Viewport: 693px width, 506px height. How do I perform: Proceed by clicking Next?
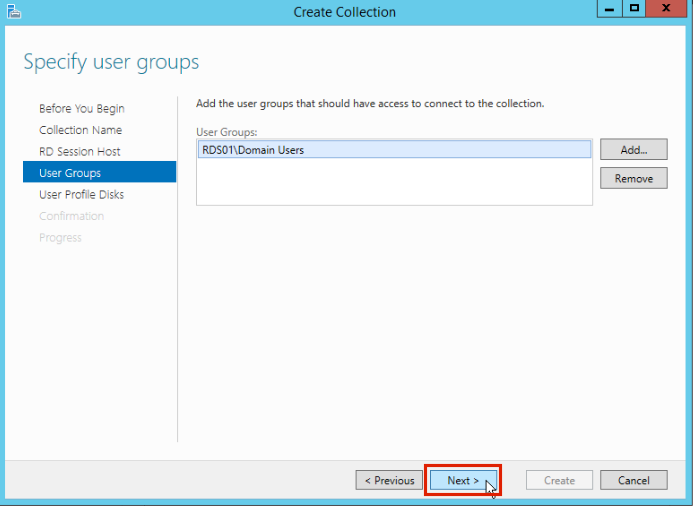point(462,480)
